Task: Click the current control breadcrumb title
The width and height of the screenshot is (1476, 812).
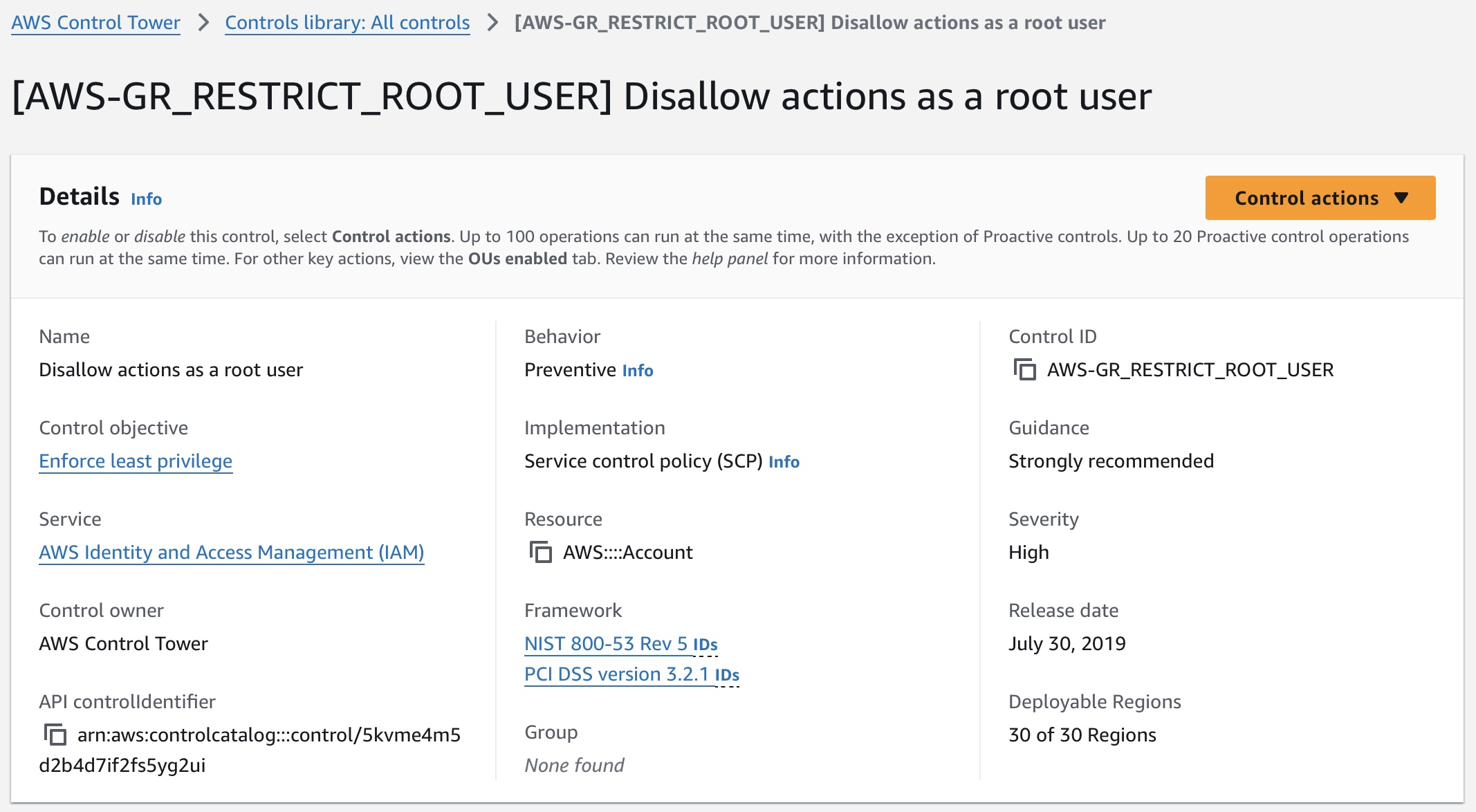Action: point(809,23)
